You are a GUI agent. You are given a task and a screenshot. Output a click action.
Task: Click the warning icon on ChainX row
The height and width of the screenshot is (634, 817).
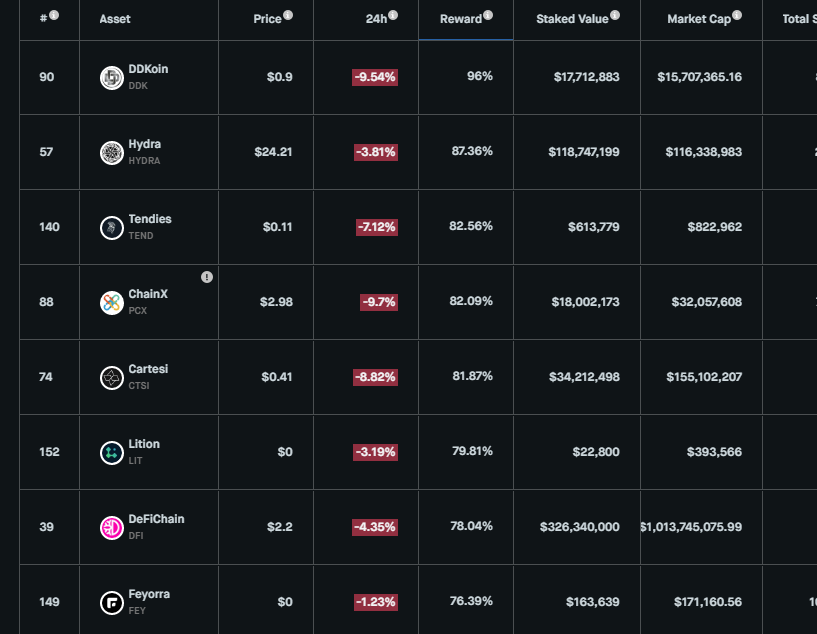point(207,277)
